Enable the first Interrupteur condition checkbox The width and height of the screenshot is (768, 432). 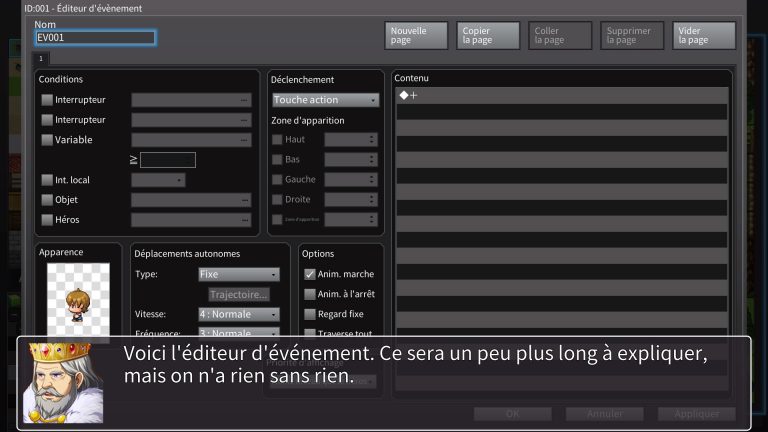coord(47,100)
